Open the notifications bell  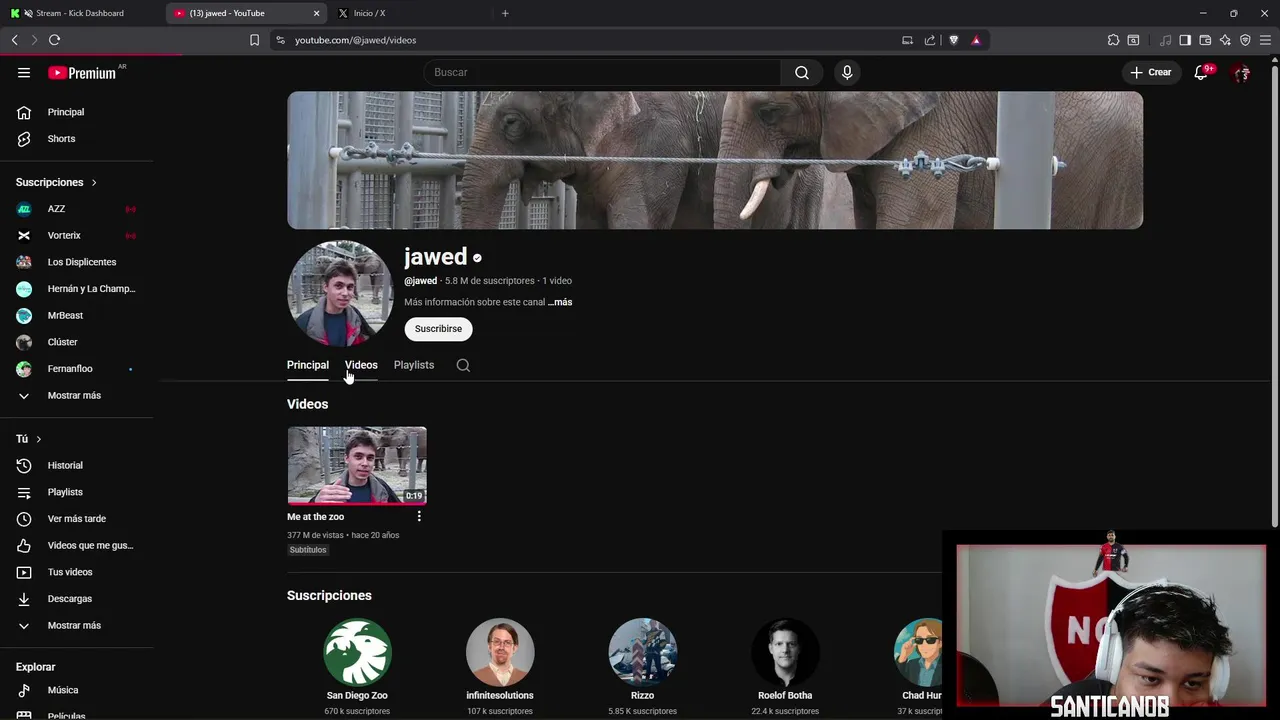(x=1202, y=72)
